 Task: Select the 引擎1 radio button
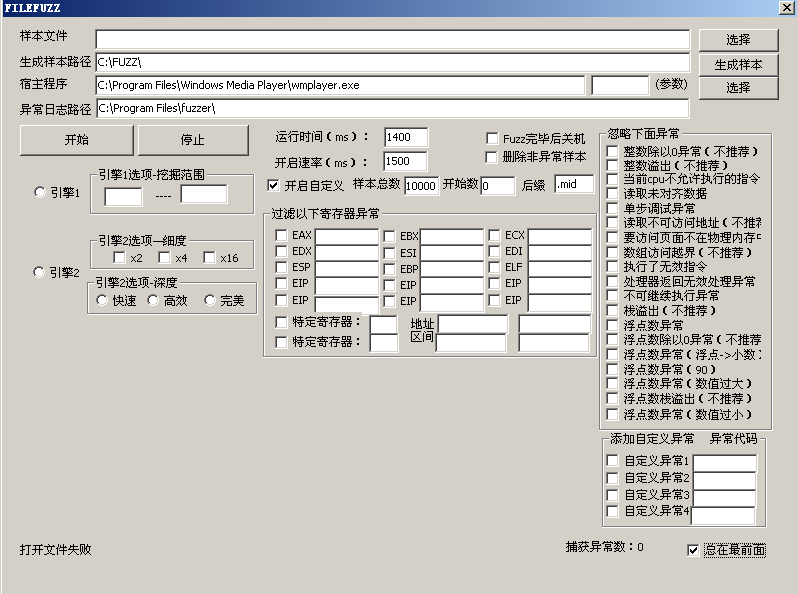pyautogui.click(x=40, y=192)
